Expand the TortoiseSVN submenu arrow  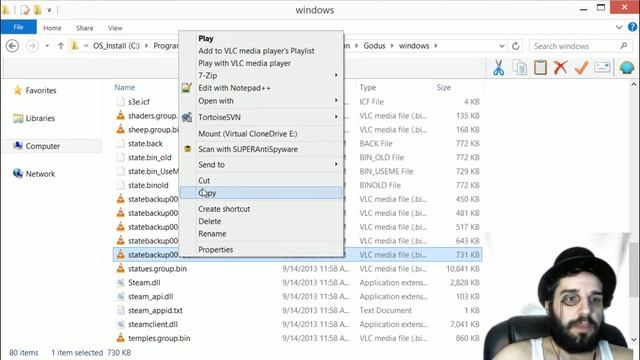click(336, 116)
